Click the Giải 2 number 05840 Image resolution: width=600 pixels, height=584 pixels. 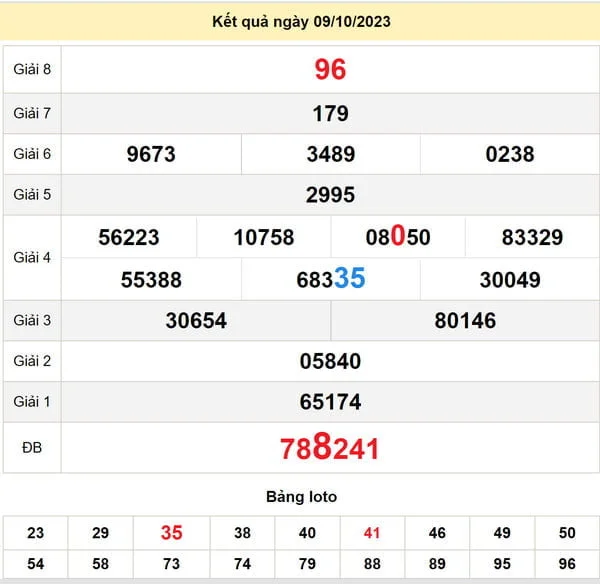pos(330,361)
